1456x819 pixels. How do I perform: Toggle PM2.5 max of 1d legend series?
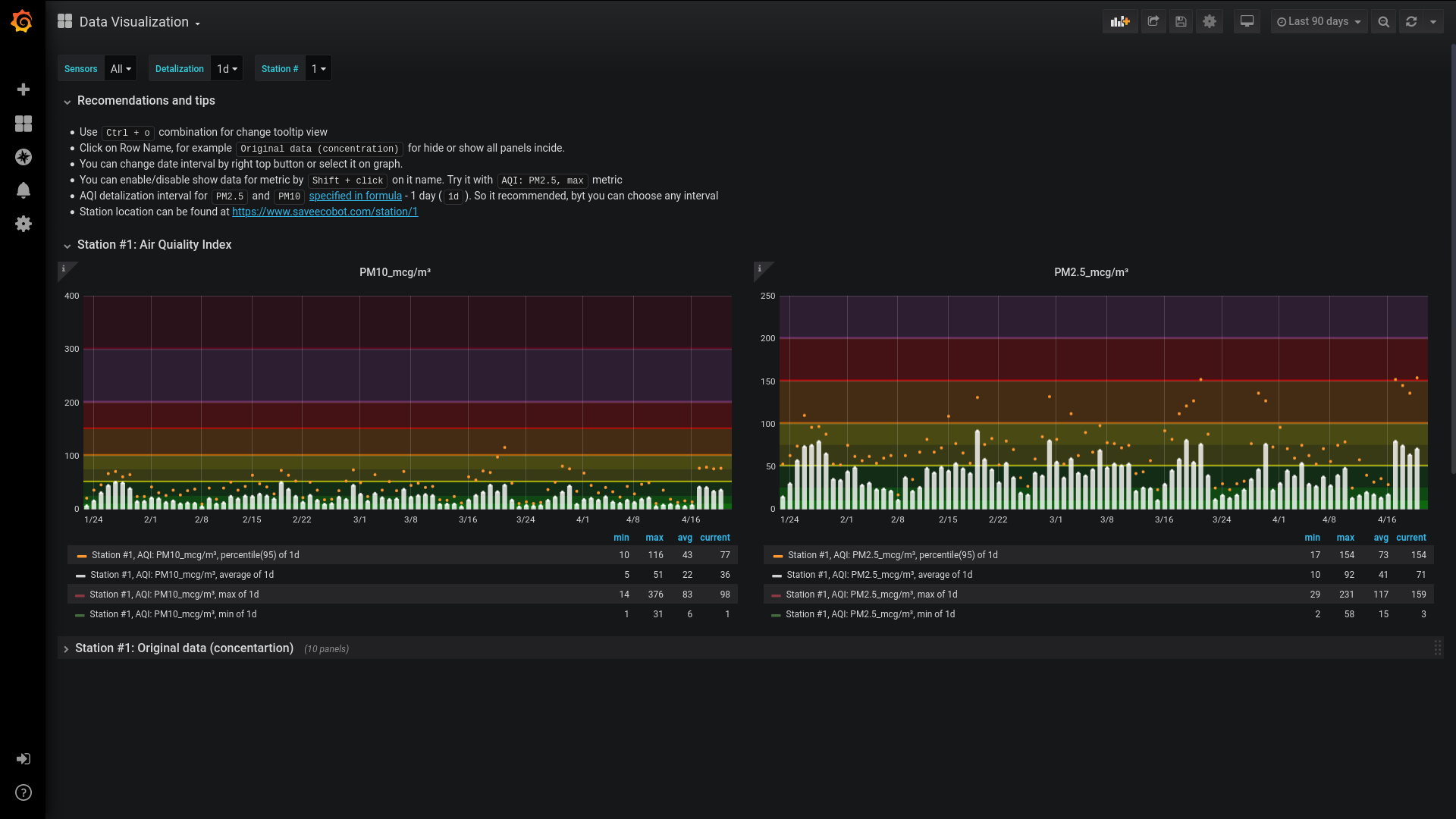point(871,595)
